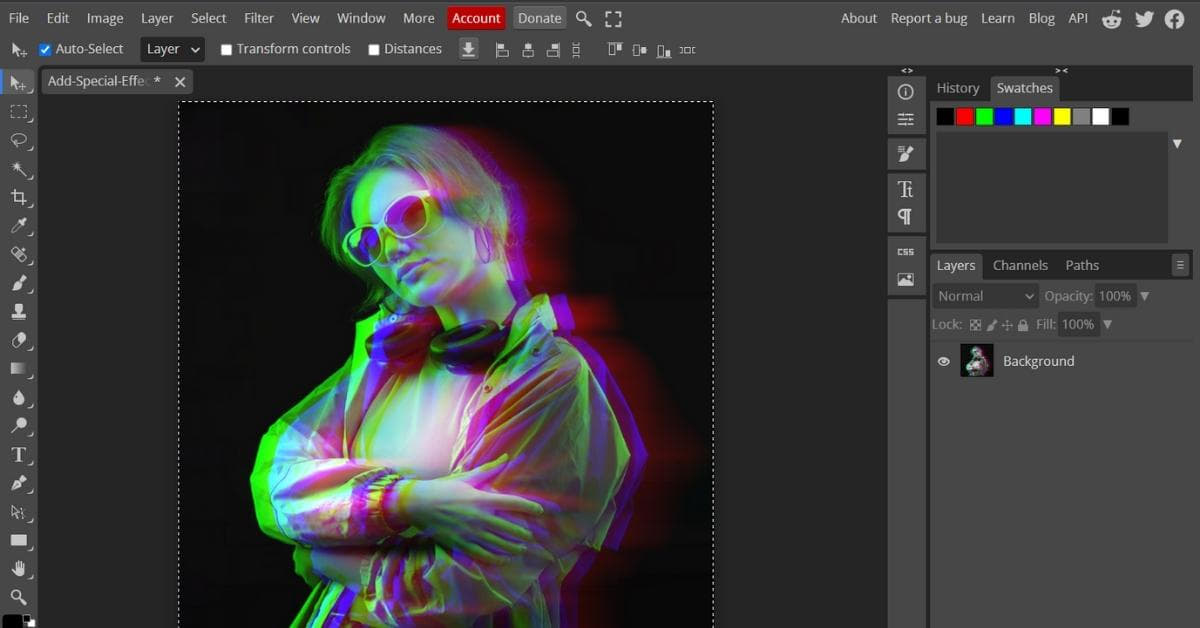Open the Layer auto-select dropdown
Screen dimensions: 1200x628
tap(172, 49)
